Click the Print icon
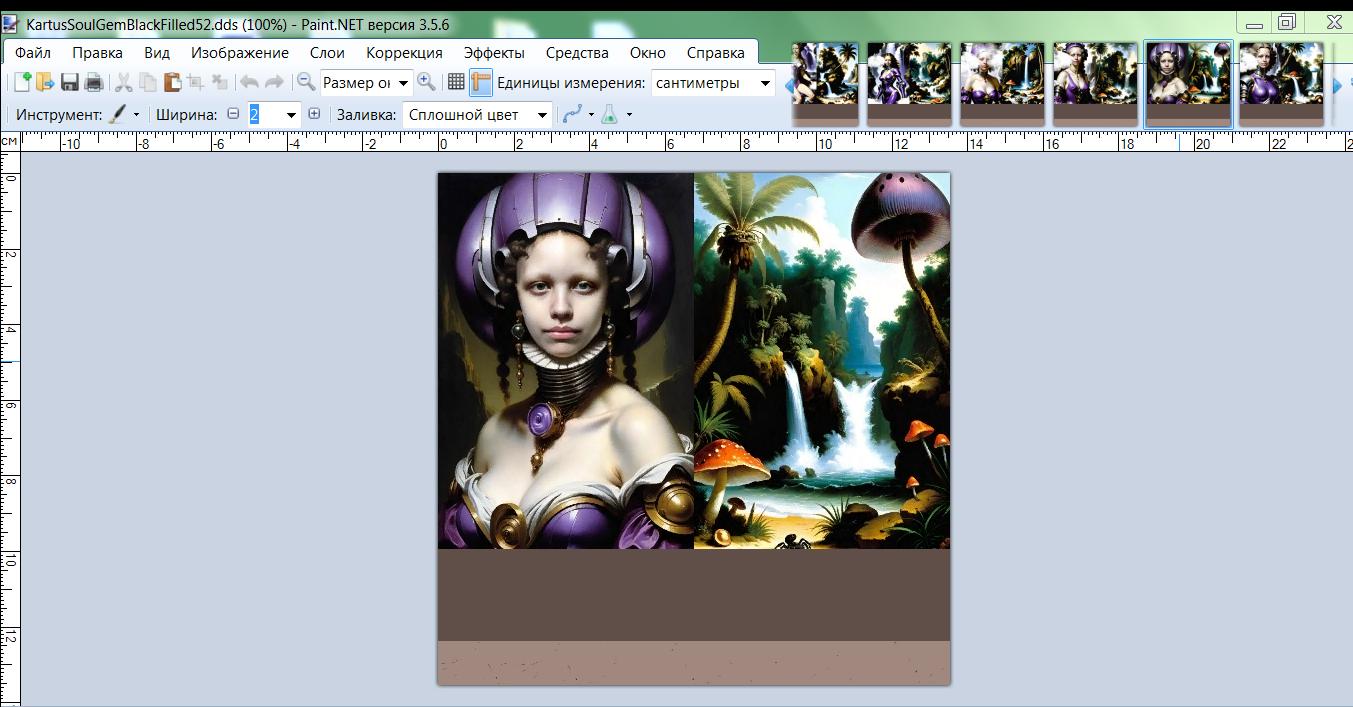This screenshot has height=707, width=1353. pos(93,83)
